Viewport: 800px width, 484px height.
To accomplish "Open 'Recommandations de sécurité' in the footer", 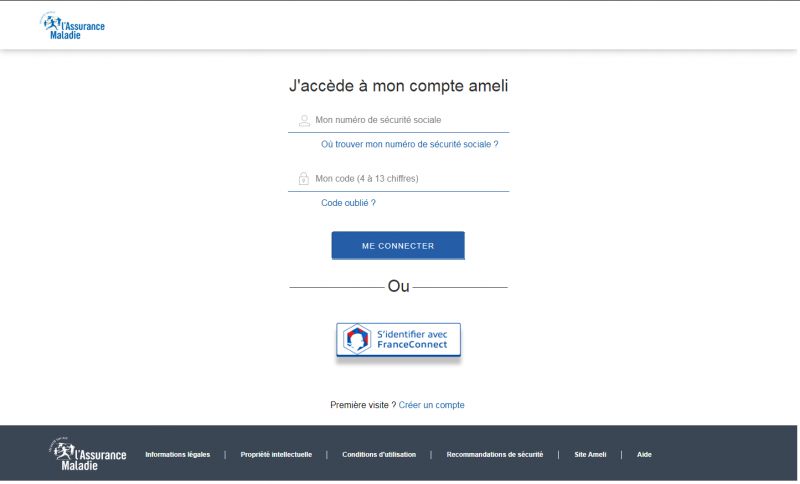I will (x=494, y=454).
